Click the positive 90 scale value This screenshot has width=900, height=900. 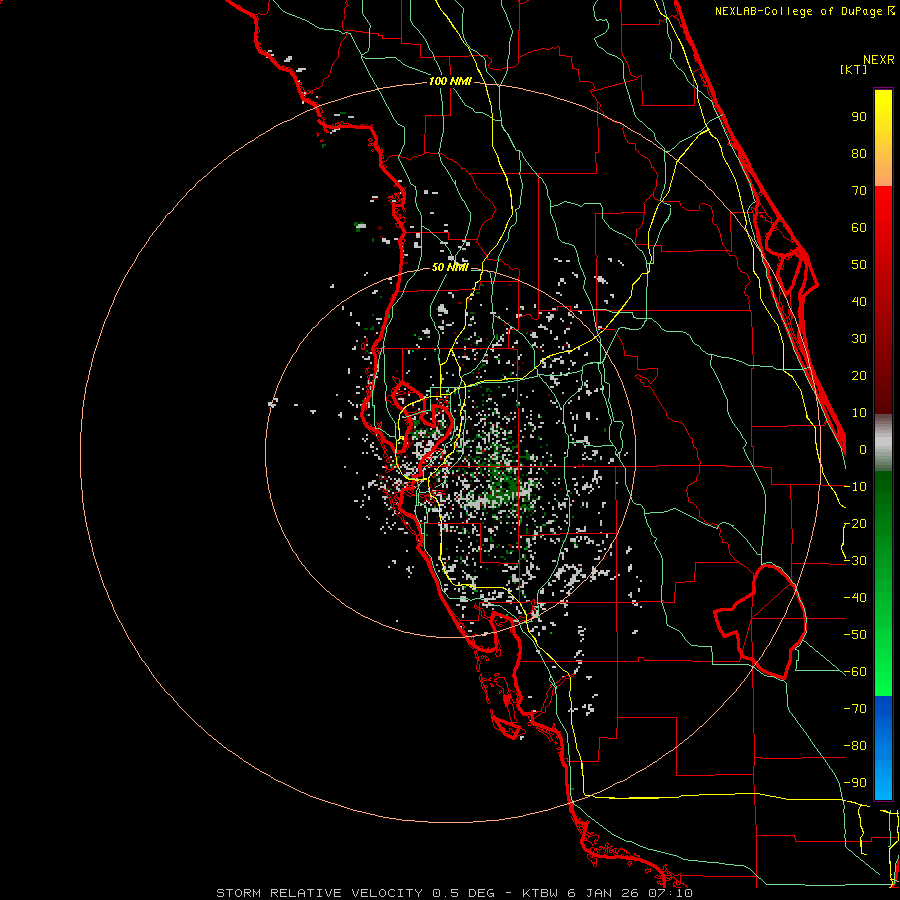[859, 117]
